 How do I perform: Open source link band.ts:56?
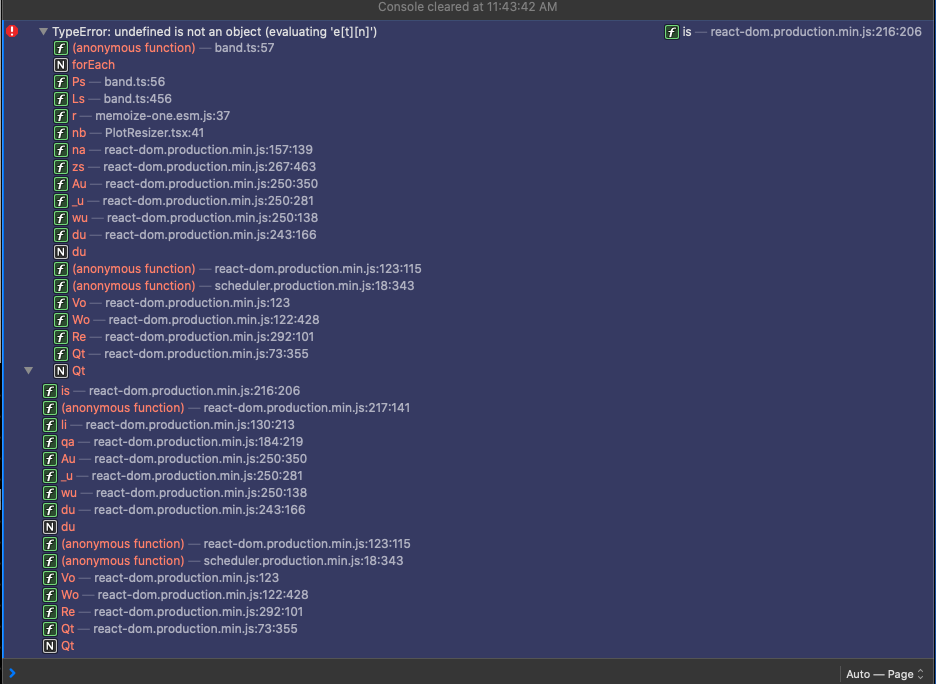(x=134, y=82)
